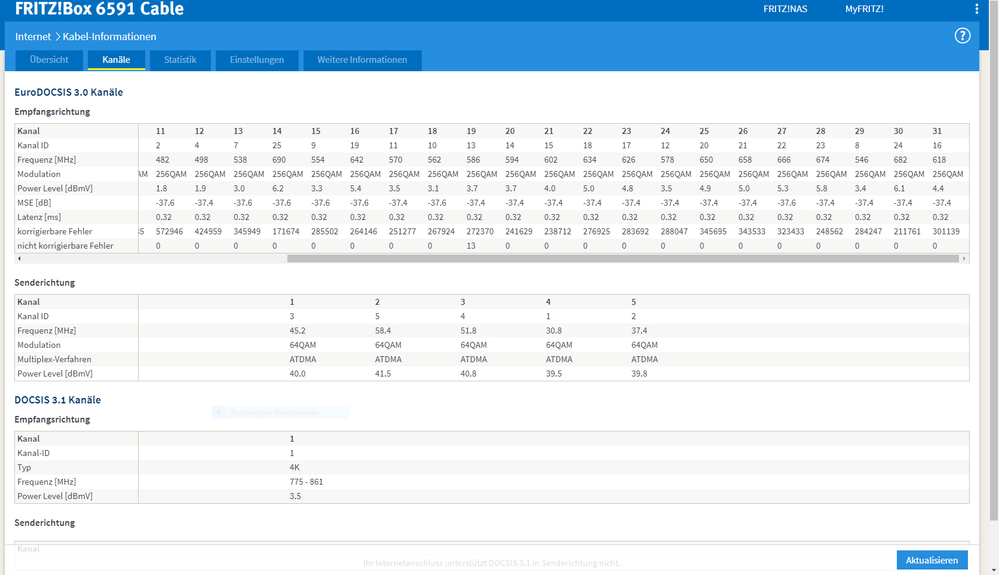This screenshot has height=575, width=999.
Task: Go to the Einstellungen tab
Action: point(257,60)
